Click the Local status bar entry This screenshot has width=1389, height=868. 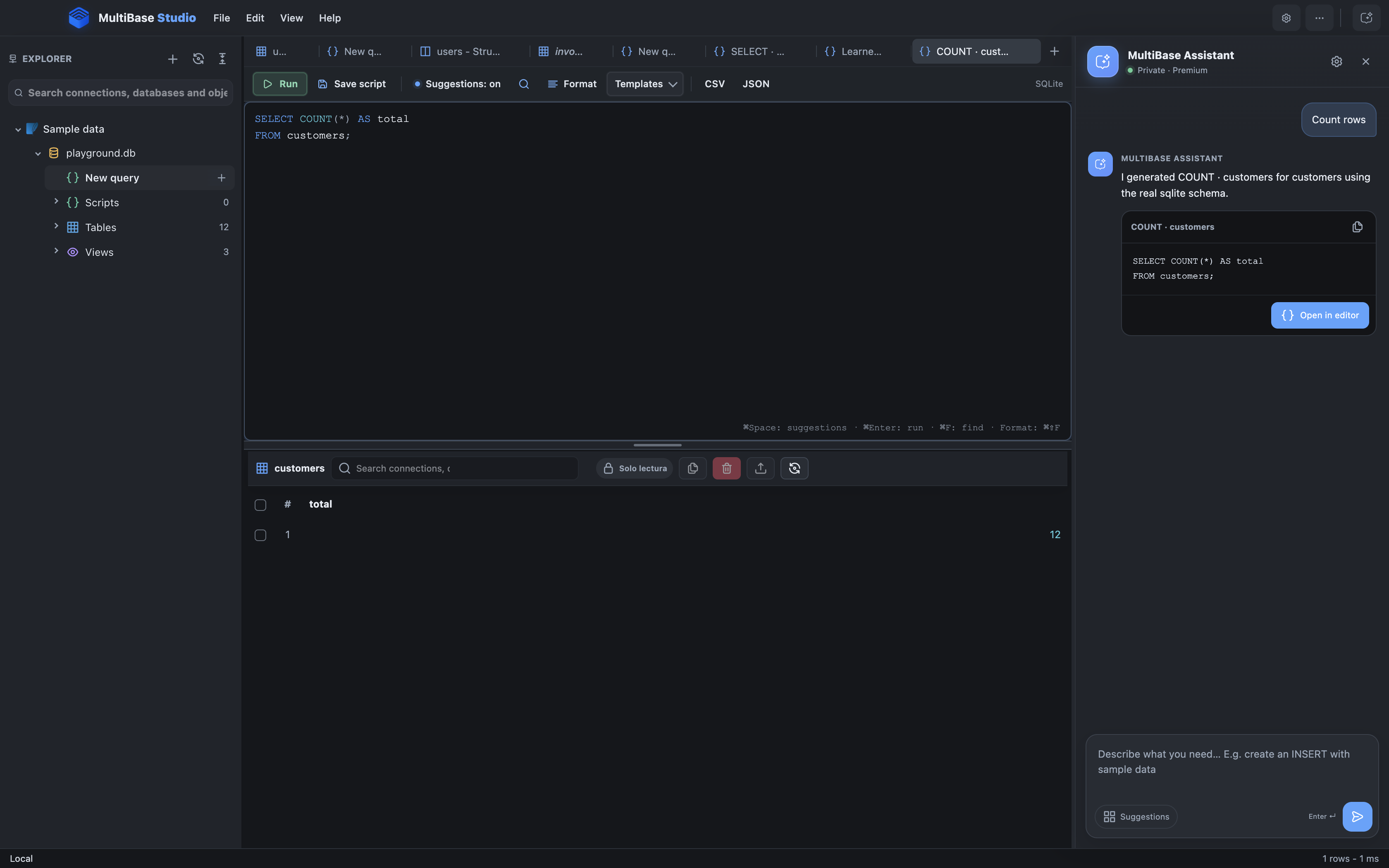(21, 858)
